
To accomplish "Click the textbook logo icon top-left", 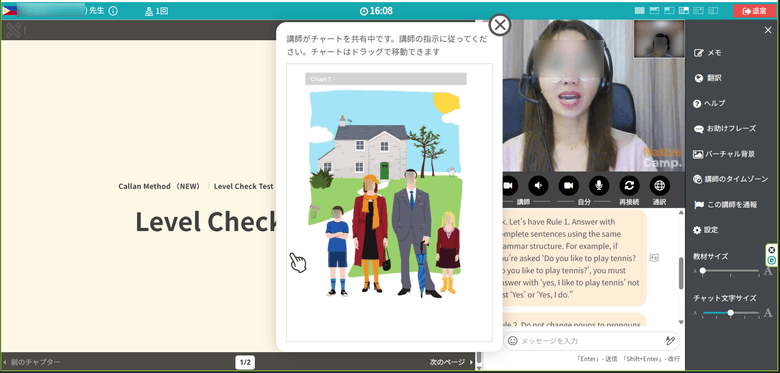I will [x=13, y=30].
